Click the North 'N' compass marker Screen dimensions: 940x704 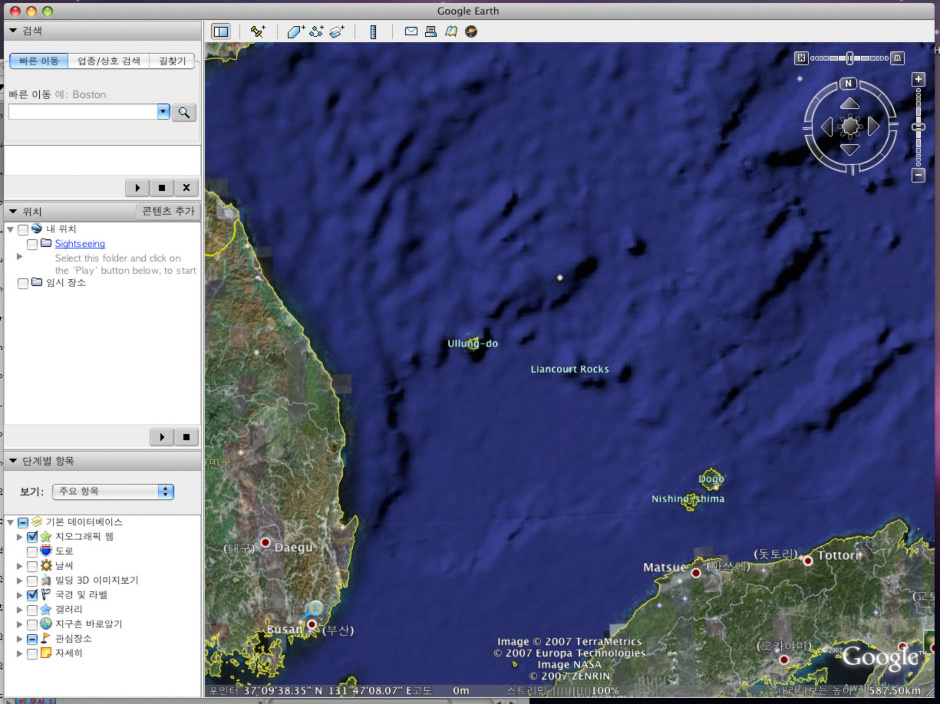pos(848,83)
